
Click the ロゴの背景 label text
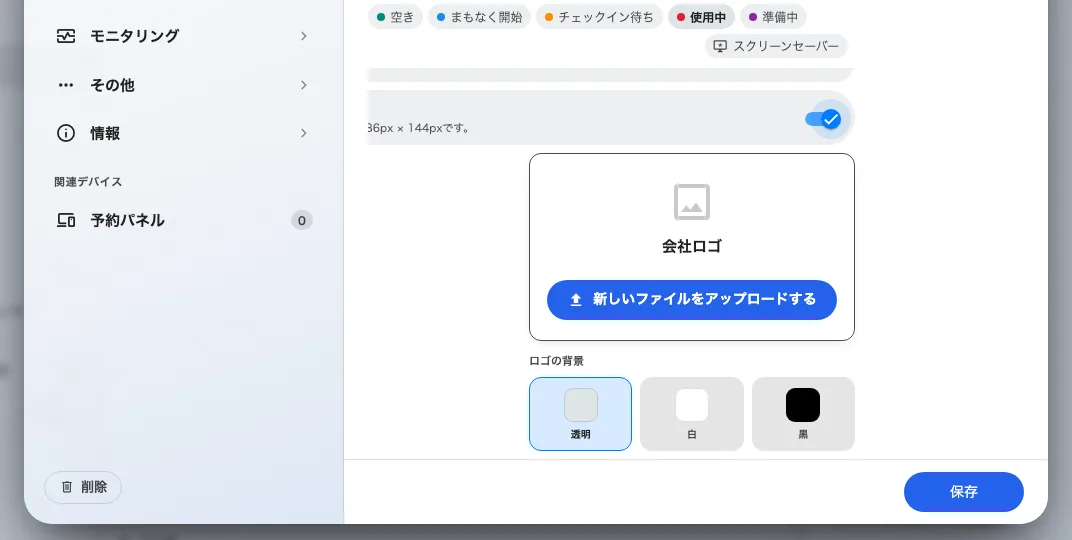(557, 361)
